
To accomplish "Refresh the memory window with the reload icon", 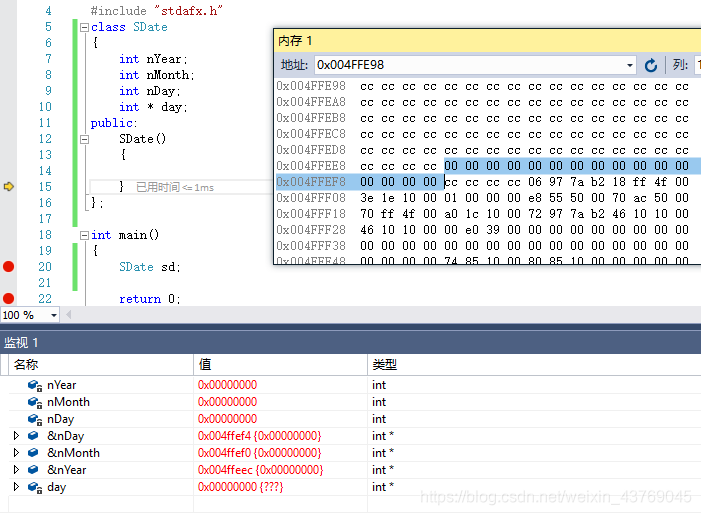I will click(651, 65).
